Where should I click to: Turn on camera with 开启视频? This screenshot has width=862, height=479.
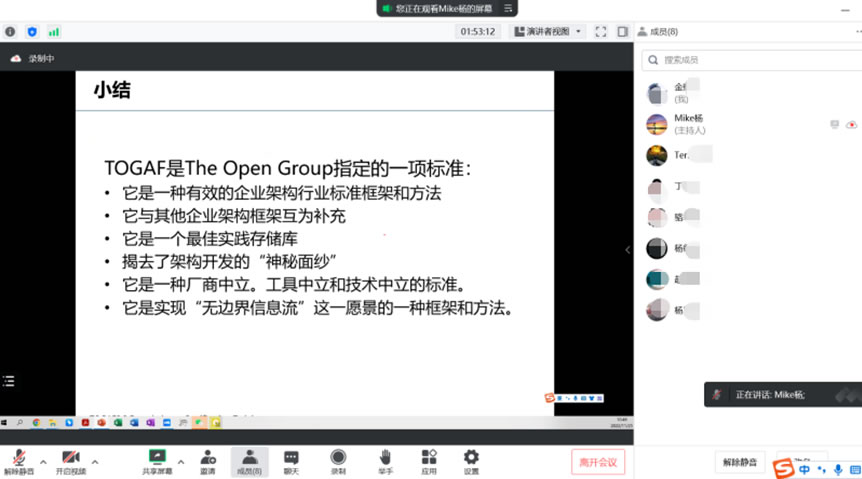click(x=71, y=462)
